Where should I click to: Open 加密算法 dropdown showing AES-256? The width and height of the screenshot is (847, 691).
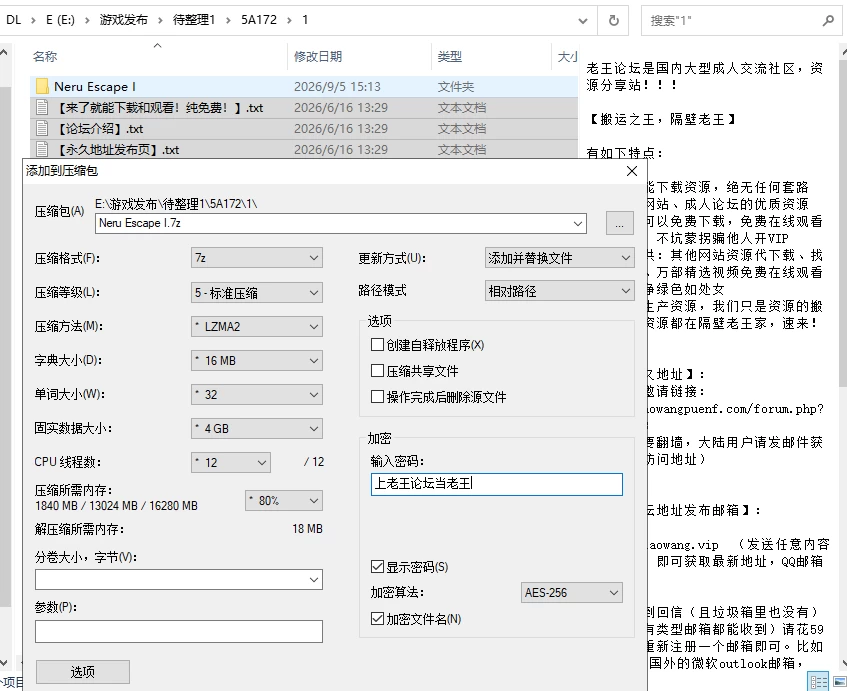pyautogui.click(x=572, y=593)
